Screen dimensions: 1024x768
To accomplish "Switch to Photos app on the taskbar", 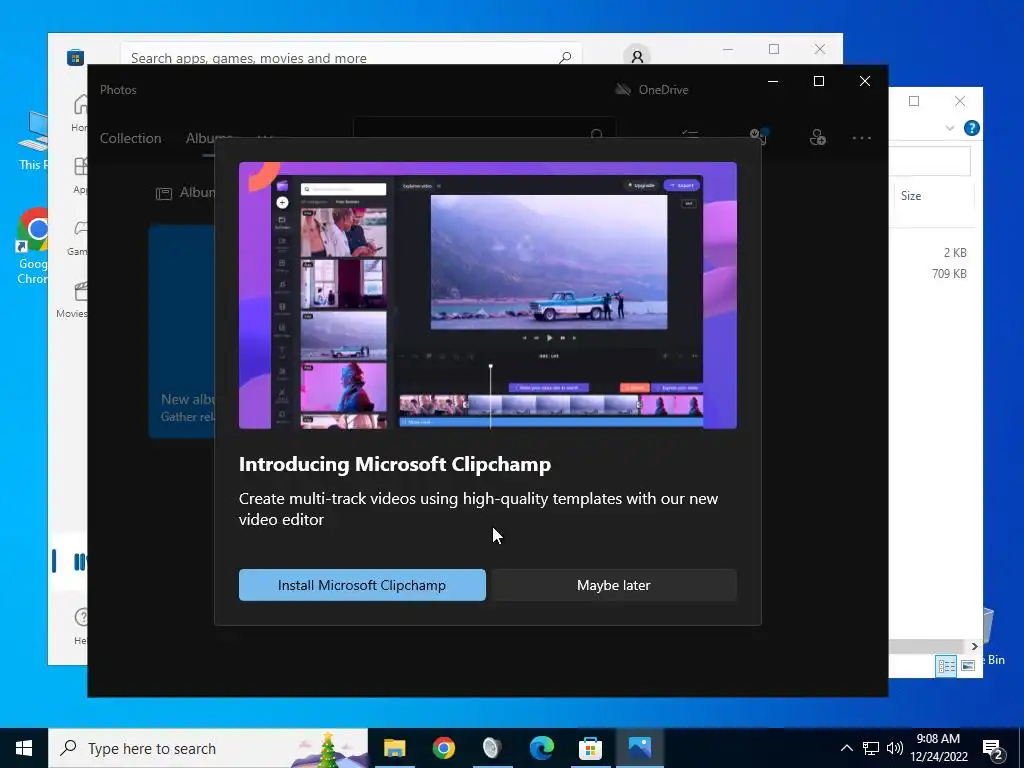I will 639,748.
